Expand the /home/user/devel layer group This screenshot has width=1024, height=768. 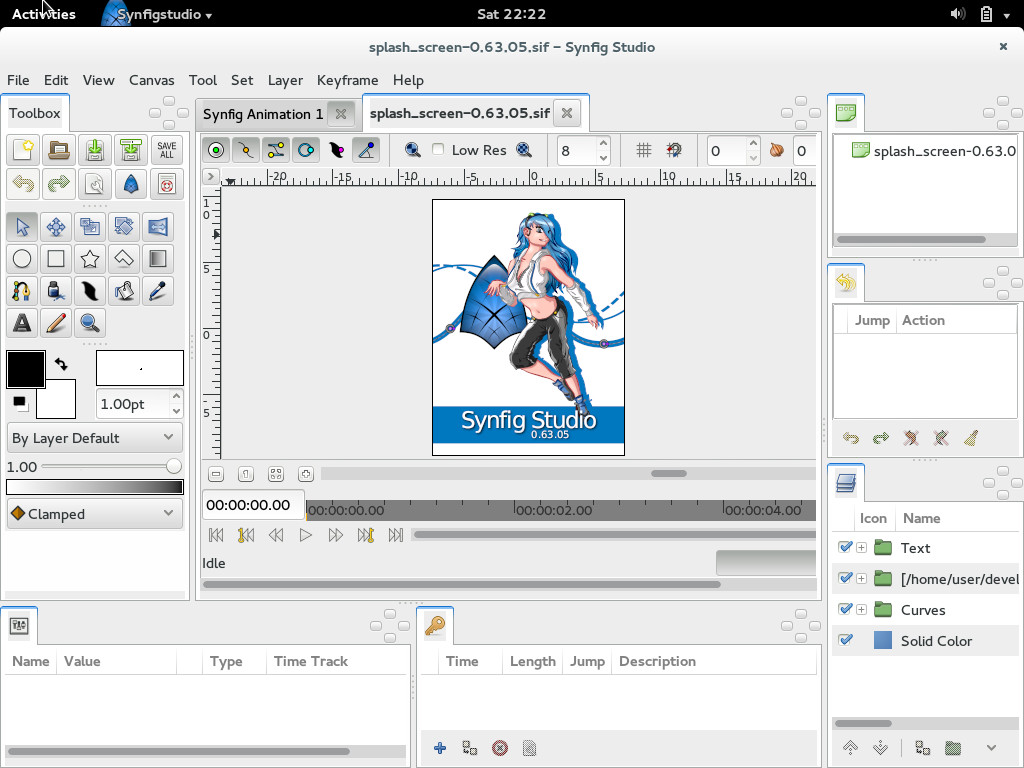coord(861,579)
